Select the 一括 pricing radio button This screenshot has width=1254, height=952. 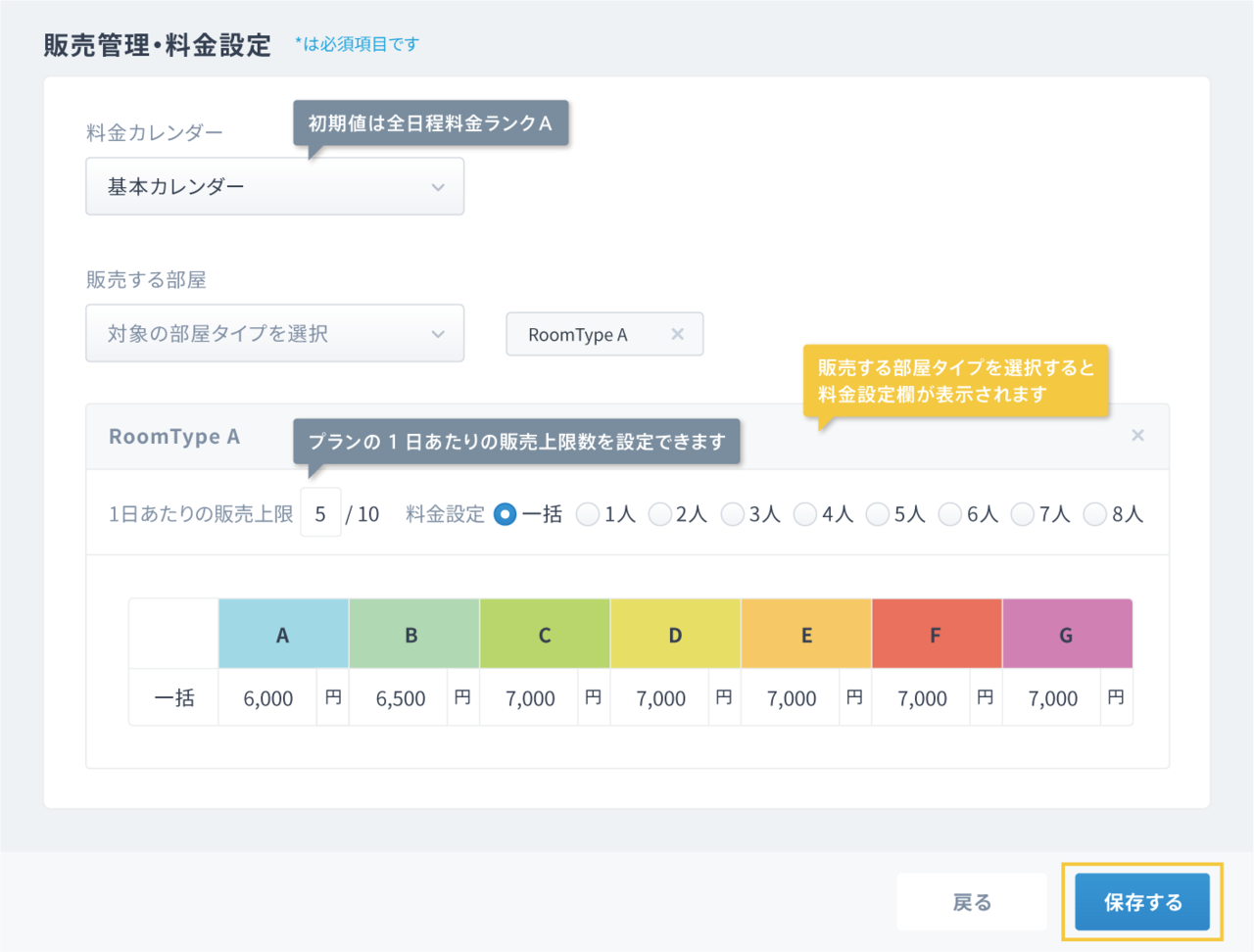(x=505, y=514)
